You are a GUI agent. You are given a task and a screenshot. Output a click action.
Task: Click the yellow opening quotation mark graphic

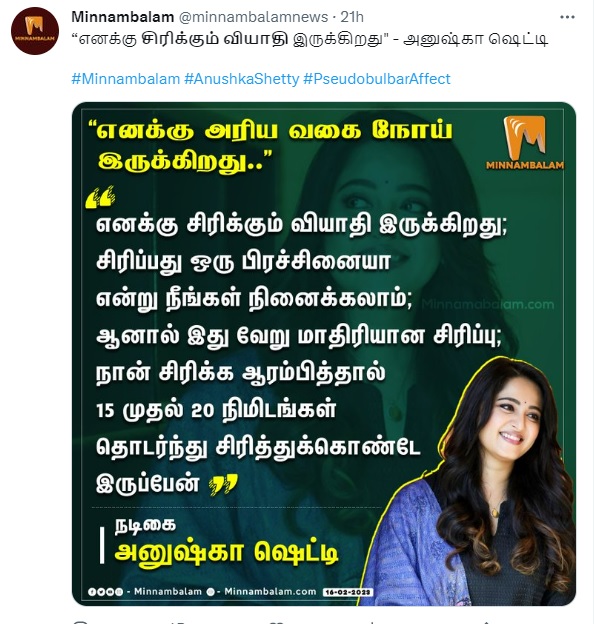coord(101,197)
